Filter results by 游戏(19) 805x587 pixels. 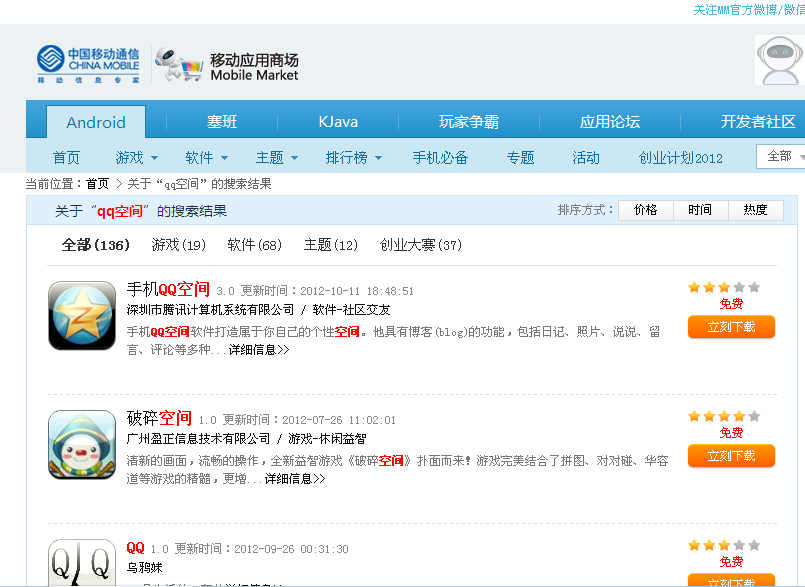[x=179, y=245]
